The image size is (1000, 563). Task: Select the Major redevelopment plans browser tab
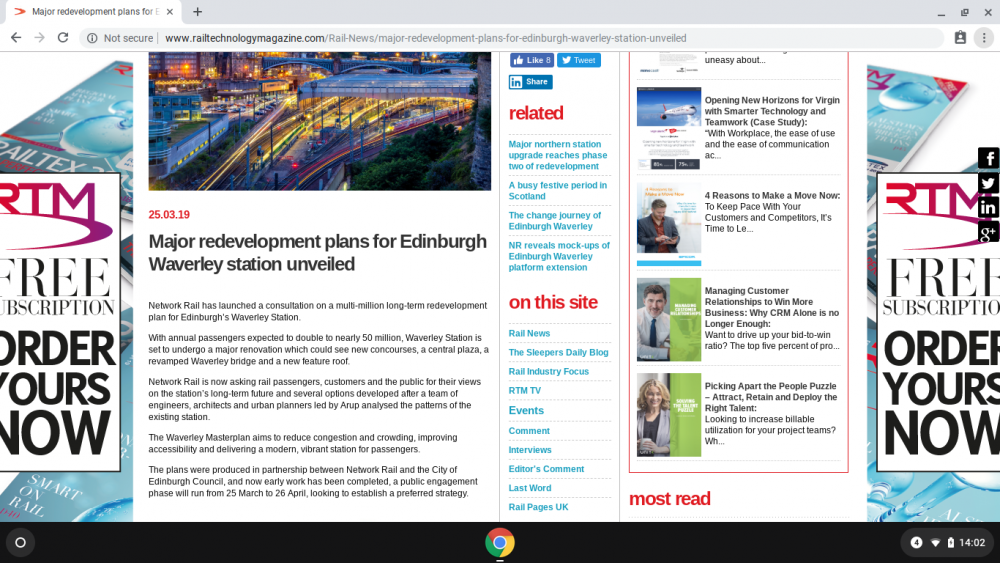pyautogui.click(x=94, y=11)
